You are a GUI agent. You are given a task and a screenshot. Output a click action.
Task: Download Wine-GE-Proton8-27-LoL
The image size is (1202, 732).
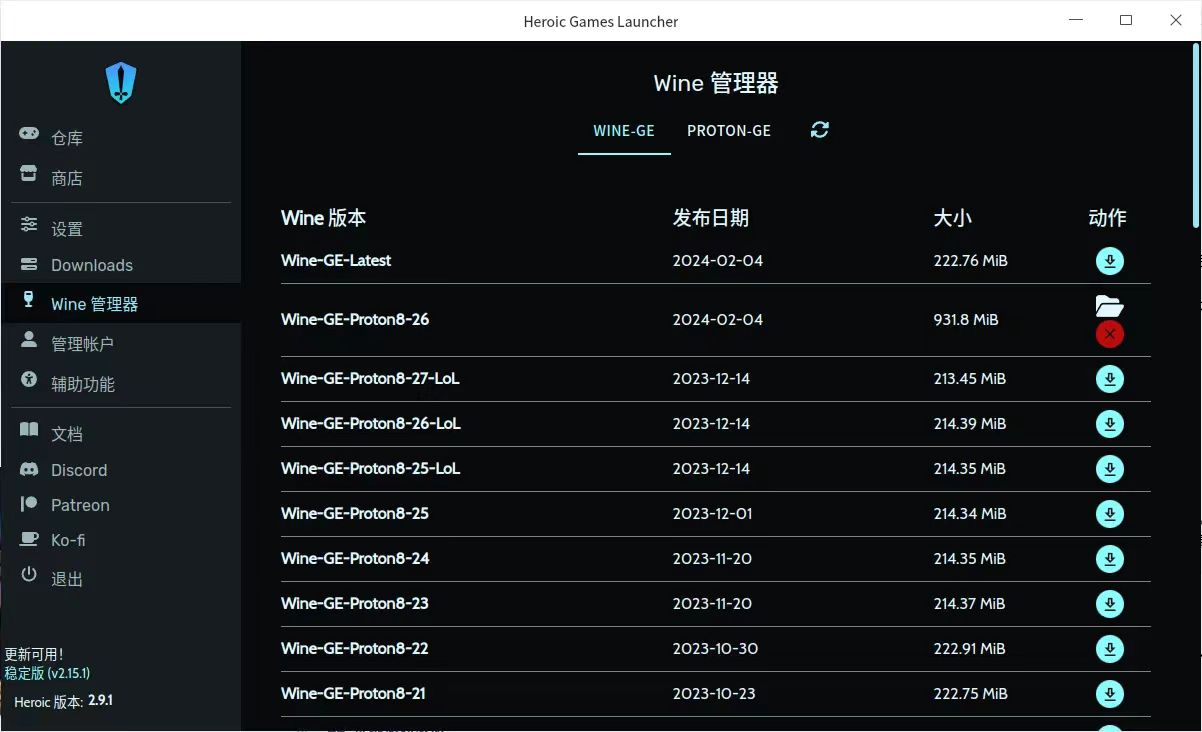[x=1110, y=379]
